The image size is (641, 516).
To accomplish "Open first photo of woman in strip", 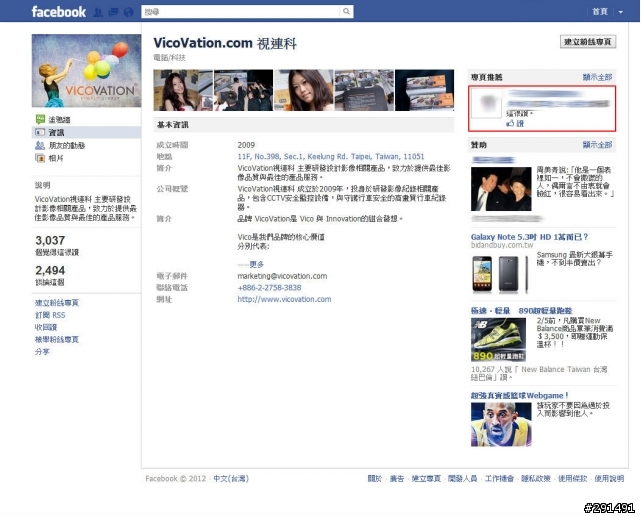I will (183, 90).
